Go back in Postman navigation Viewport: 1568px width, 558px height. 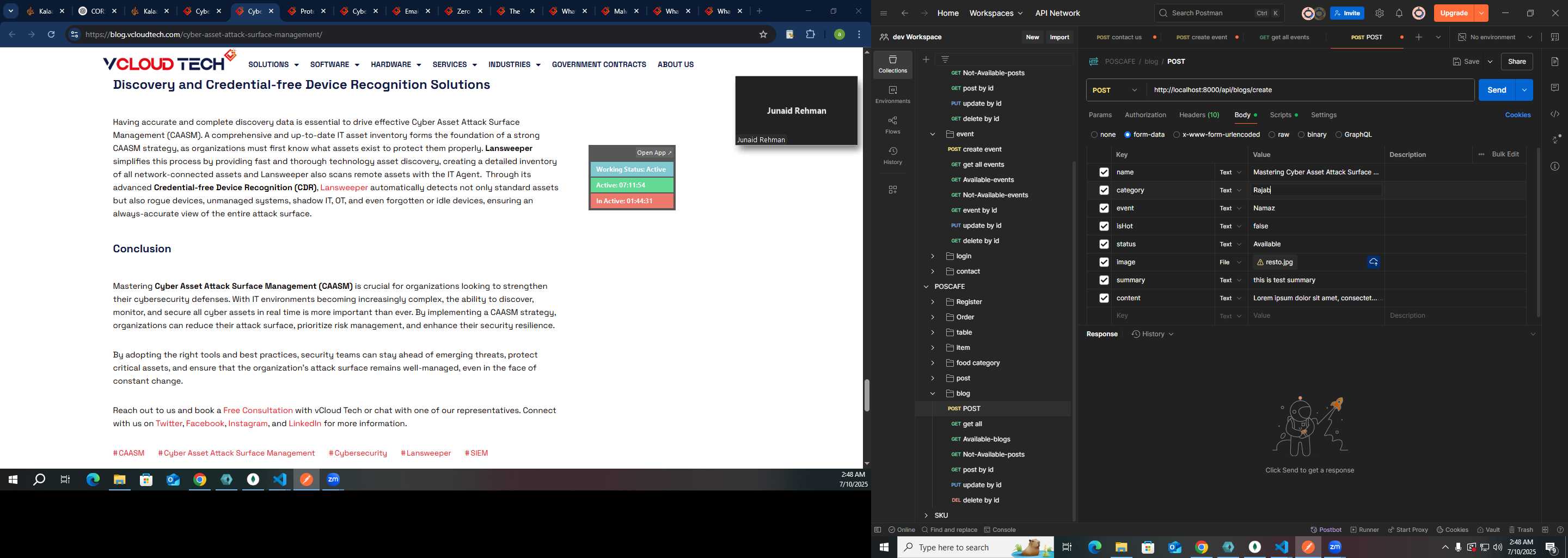(x=904, y=14)
